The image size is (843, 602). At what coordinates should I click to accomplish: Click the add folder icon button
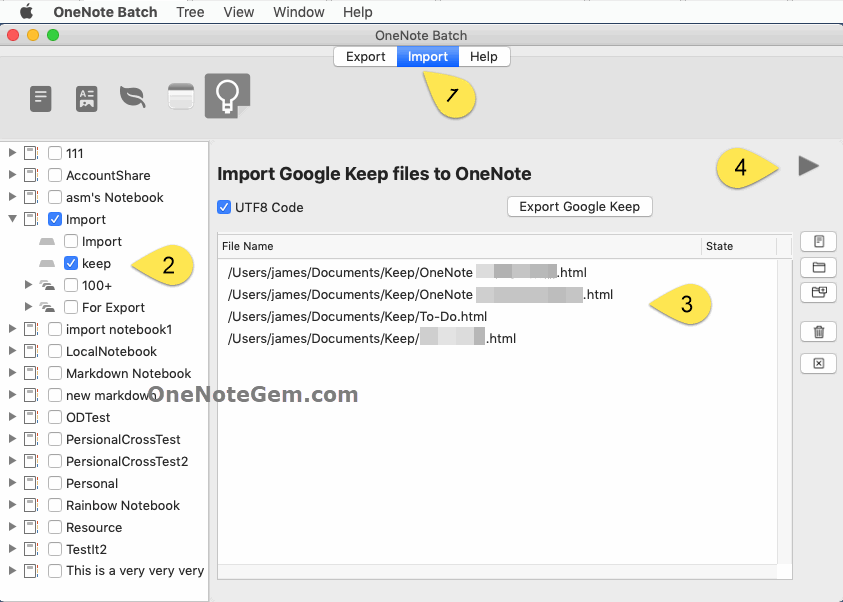[x=818, y=267]
